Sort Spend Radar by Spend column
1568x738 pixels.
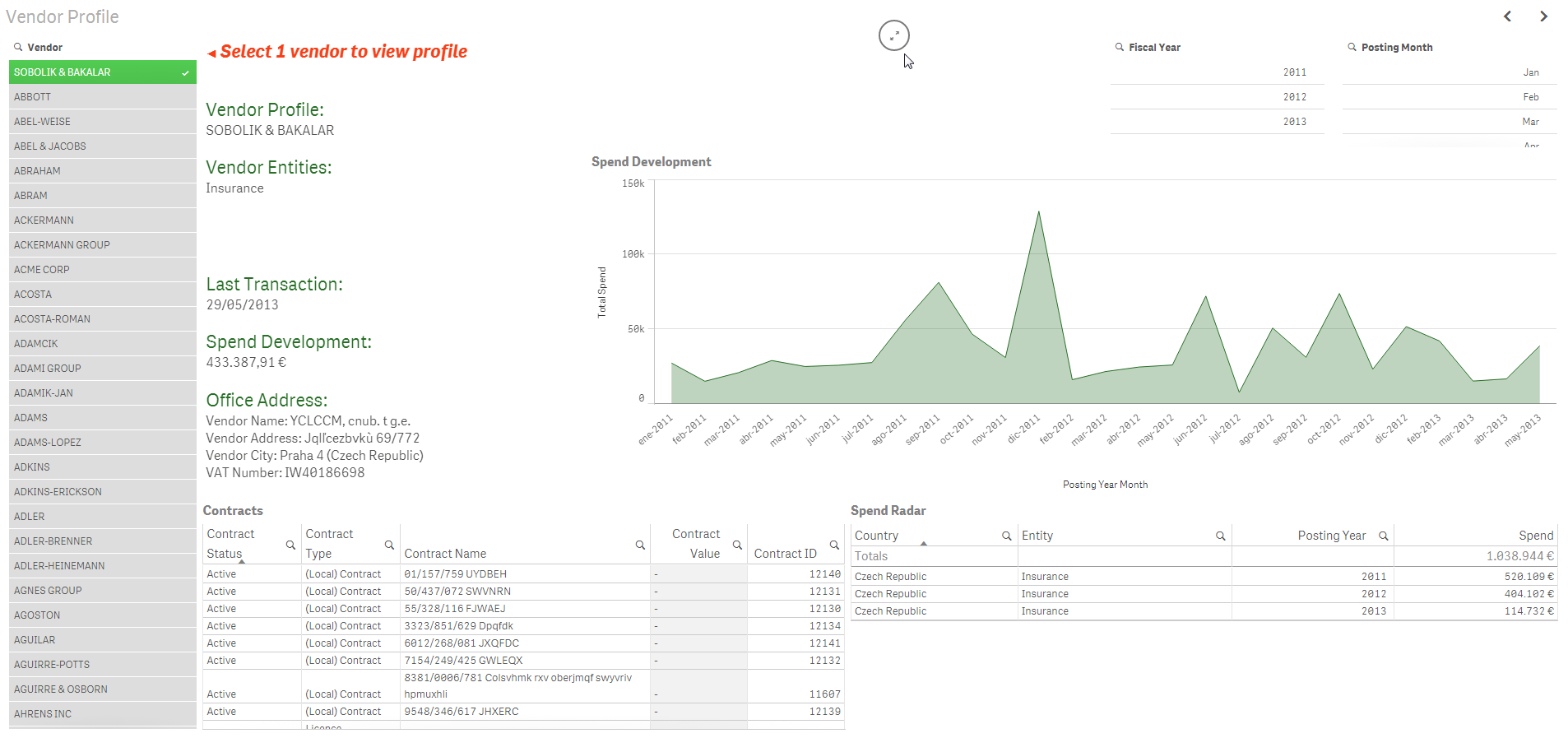1535,536
